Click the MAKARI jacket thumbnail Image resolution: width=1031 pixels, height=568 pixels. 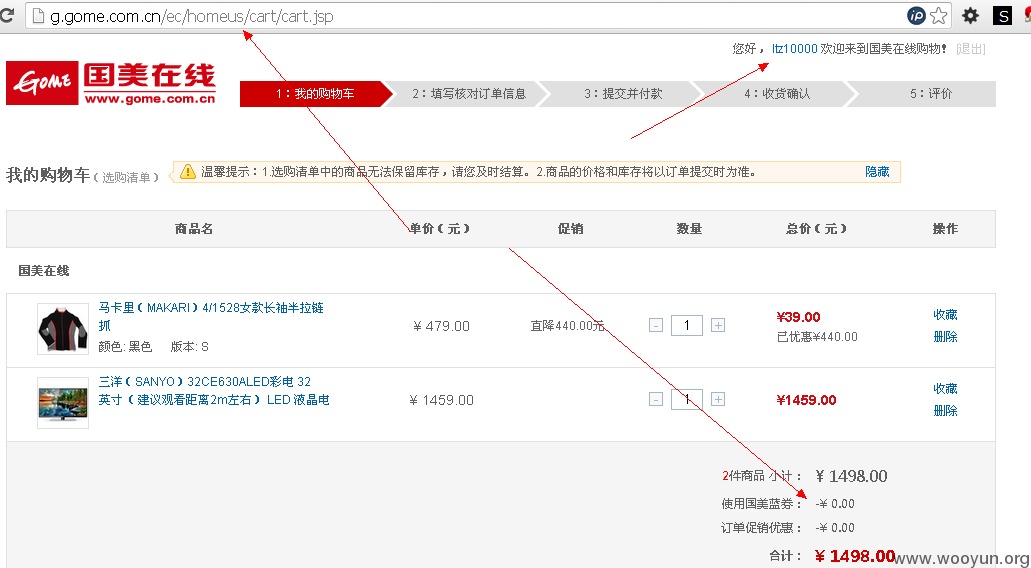(62, 329)
